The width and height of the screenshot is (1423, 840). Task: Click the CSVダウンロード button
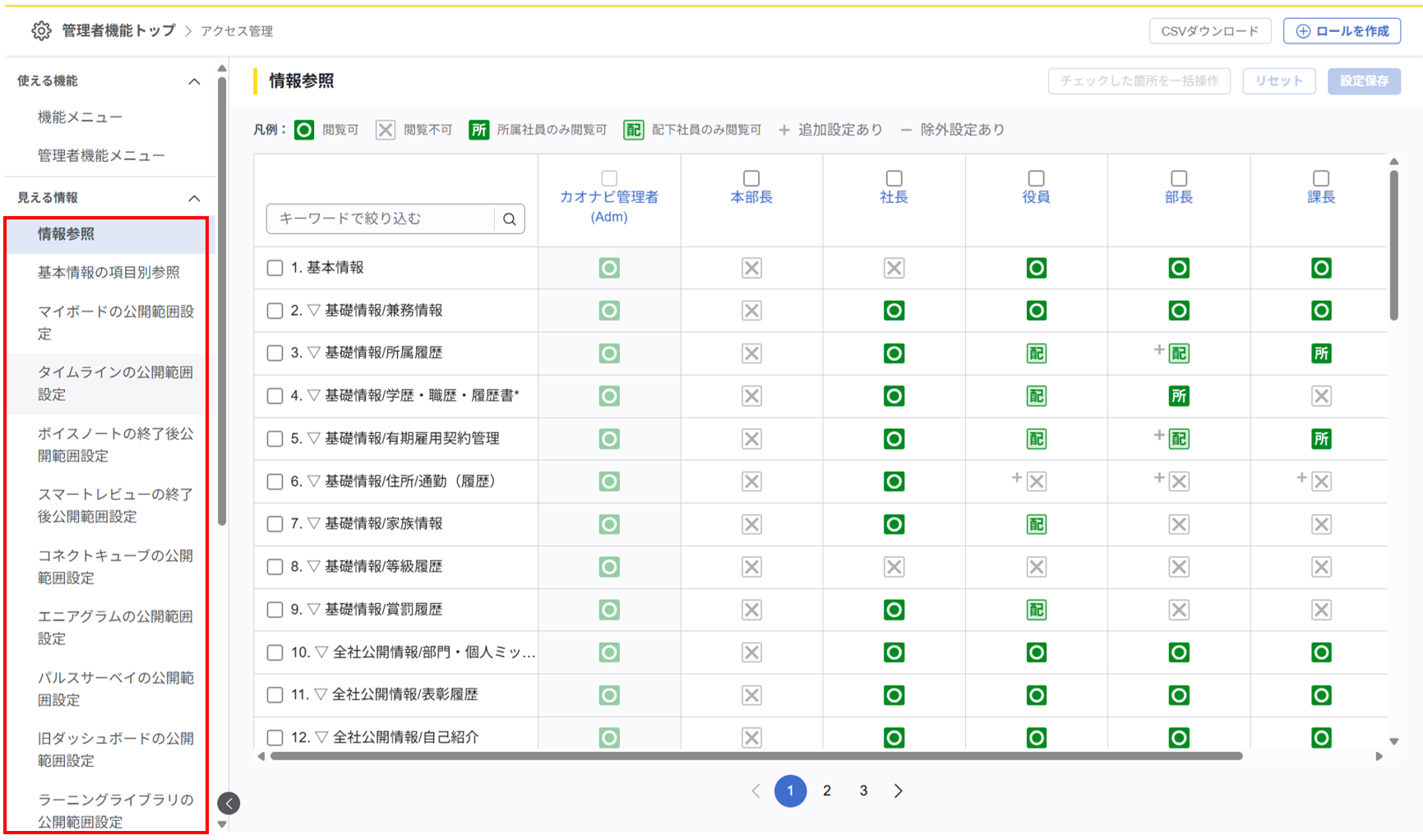point(1210,31)
